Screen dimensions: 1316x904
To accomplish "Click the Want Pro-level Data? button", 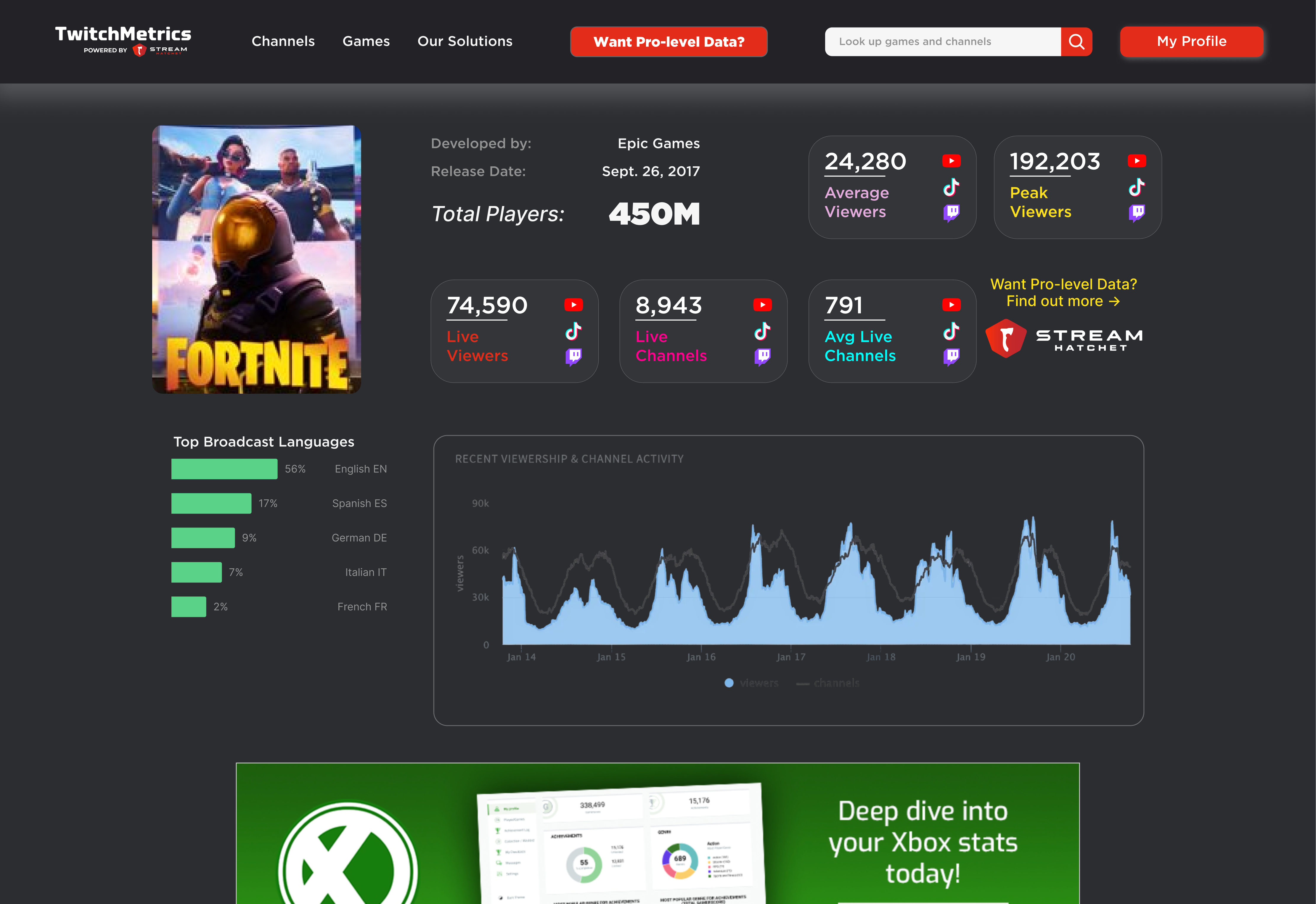I will pos(669,41).
